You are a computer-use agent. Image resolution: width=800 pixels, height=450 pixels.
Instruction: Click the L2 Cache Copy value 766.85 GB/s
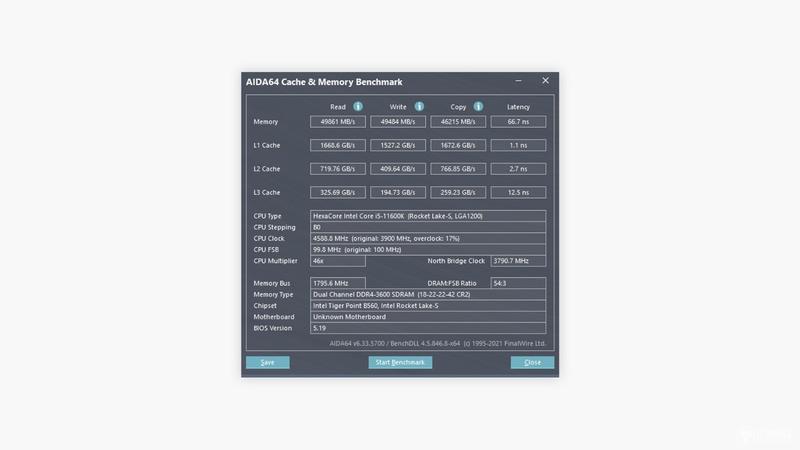tap(458, 169)
